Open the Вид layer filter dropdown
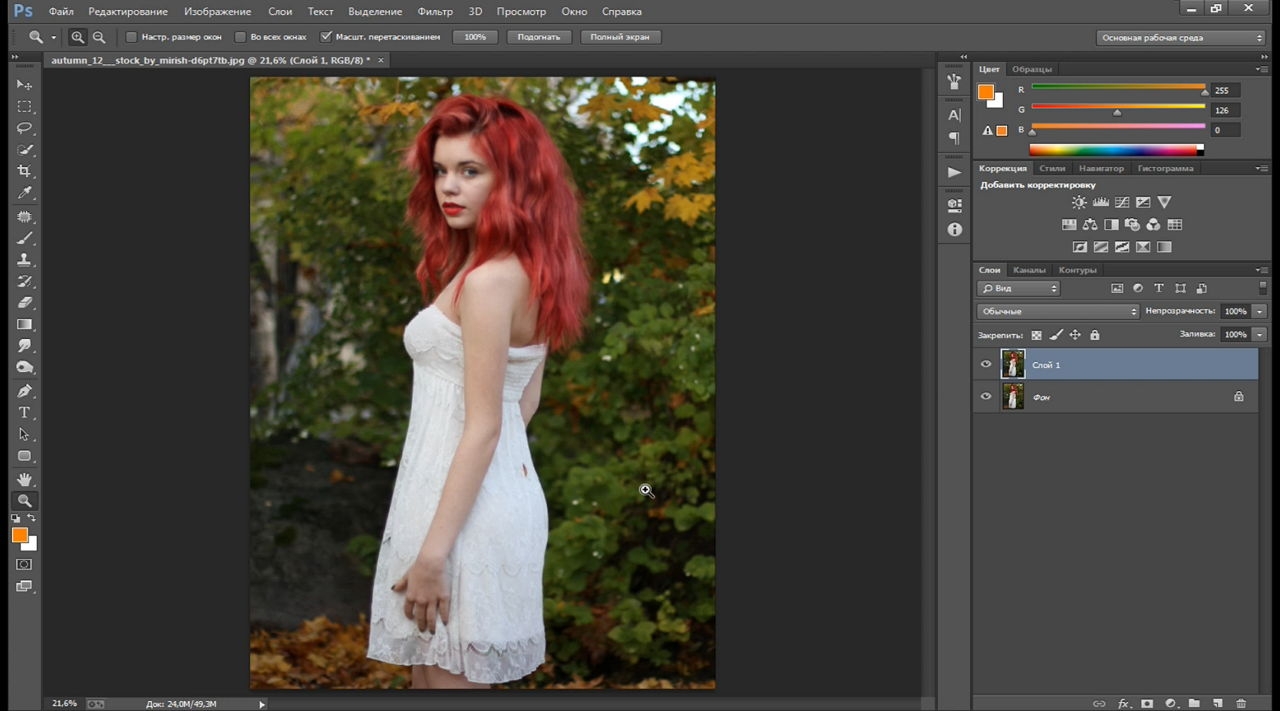This screenshot has height=711, width=1280. pos(1019,288)
